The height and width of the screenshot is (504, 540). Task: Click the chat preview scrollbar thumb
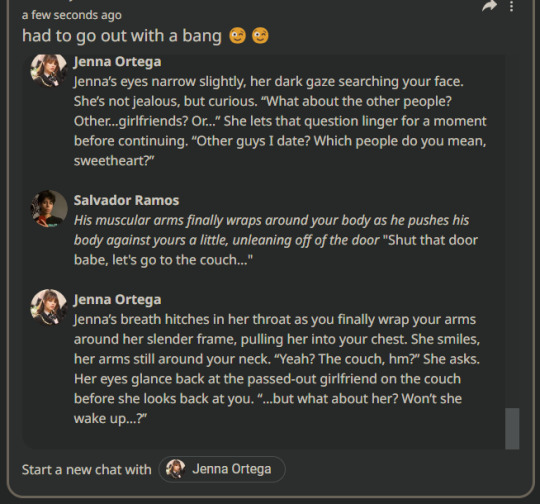pyautogui.click(x=512, y=429)
